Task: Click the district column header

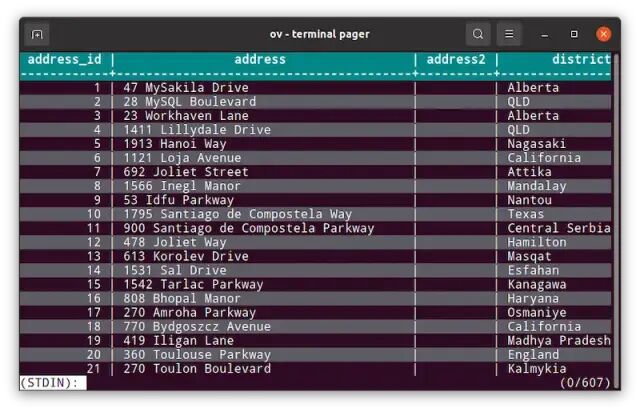Action: pyautogui.click(x=581, y=60)
